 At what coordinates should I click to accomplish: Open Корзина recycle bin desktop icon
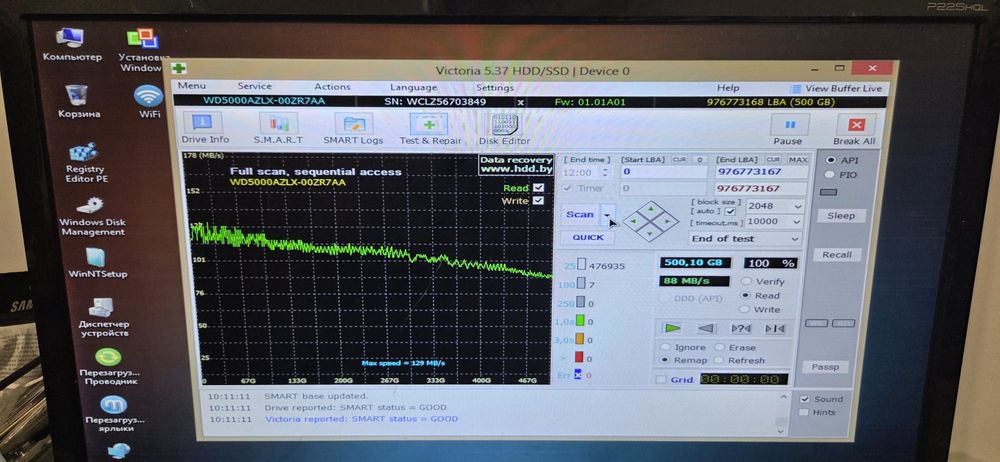click(x=77, y=96)
